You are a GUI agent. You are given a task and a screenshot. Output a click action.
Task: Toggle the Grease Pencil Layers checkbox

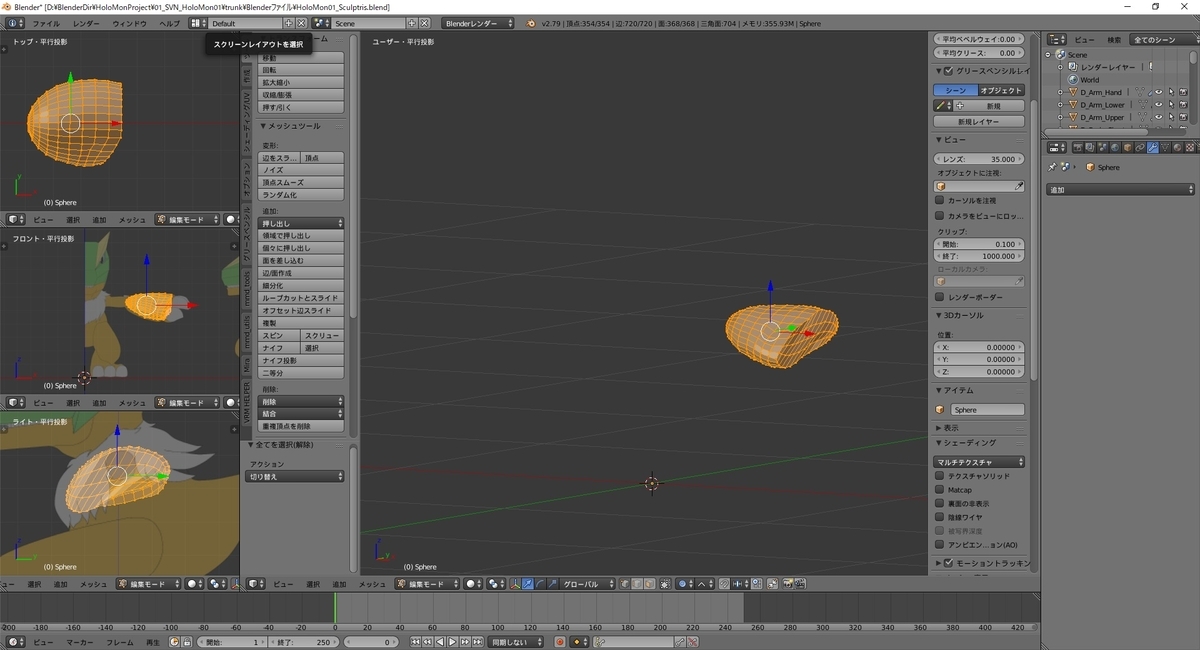click(948, 71)
